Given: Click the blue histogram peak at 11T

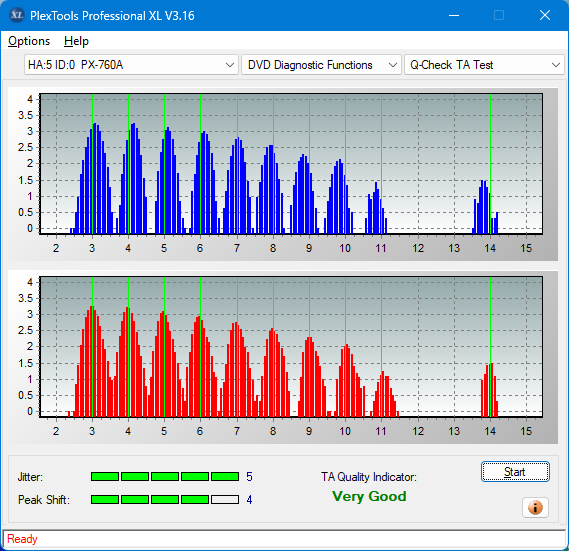Looking at the screenshot, I should pos(376,208).
